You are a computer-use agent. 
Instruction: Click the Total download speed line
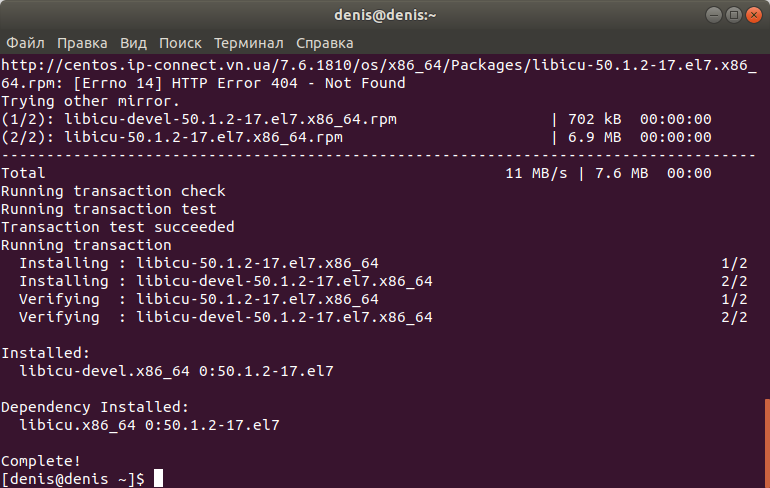pyautogui.click(x=356, y=173)
